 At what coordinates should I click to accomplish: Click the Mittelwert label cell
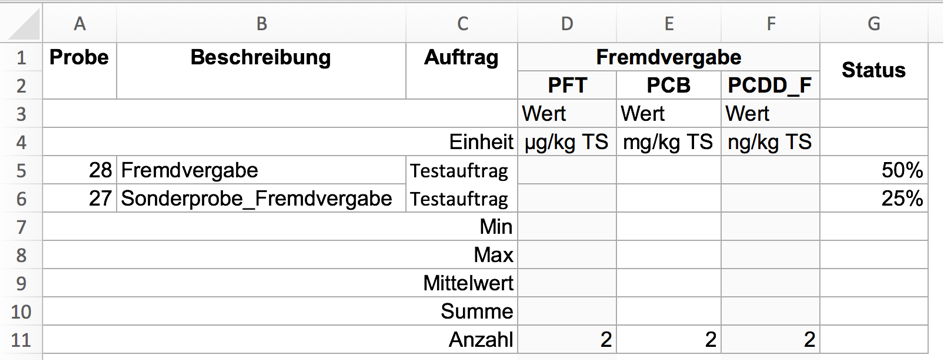pos(280,283)
